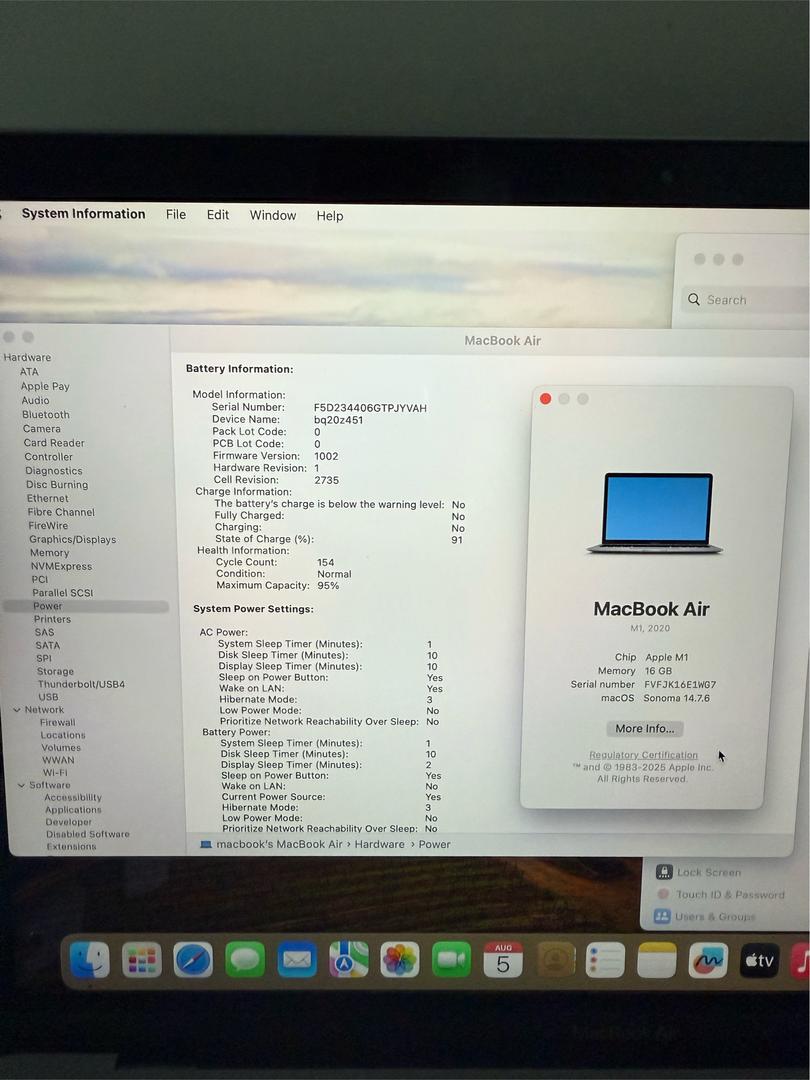Select Graphics/Displays in the sidebar
This screenshot has width=810, height=1080.
[72, 539]
